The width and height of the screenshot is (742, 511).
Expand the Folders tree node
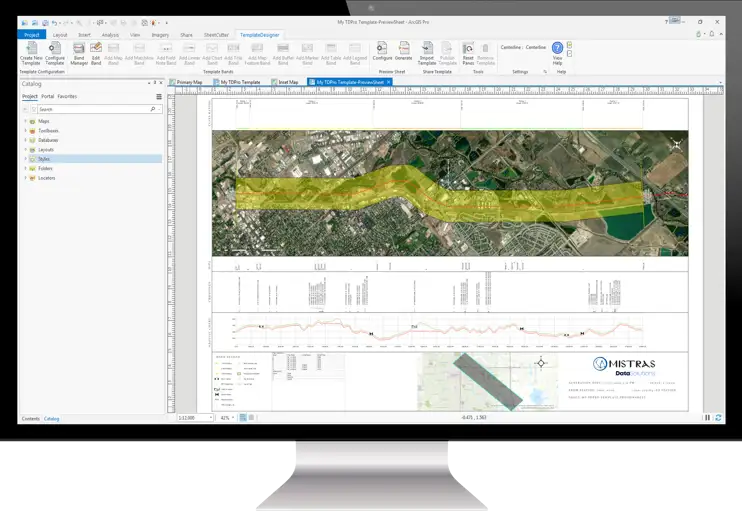(x=26, y=168)
